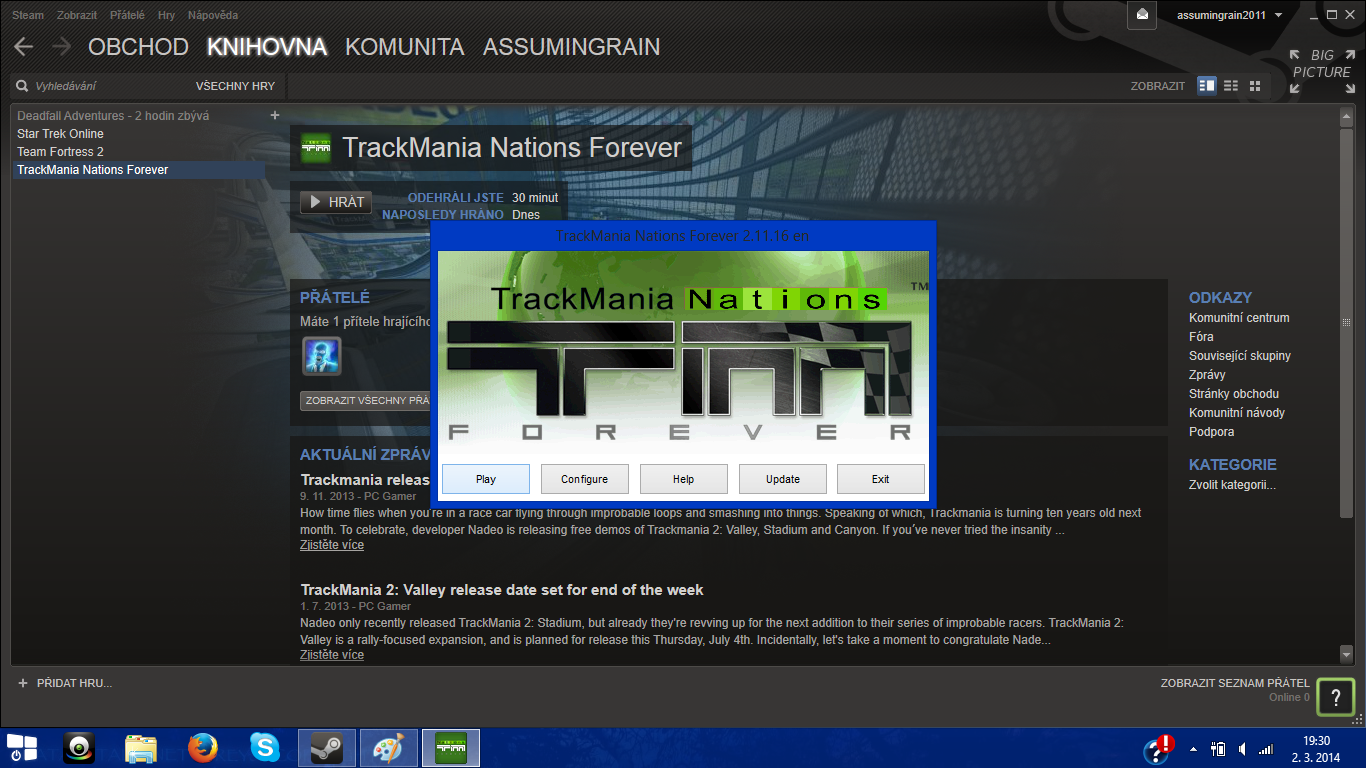Switch library to list view
1366x768 pixels.
(1231, 86)
